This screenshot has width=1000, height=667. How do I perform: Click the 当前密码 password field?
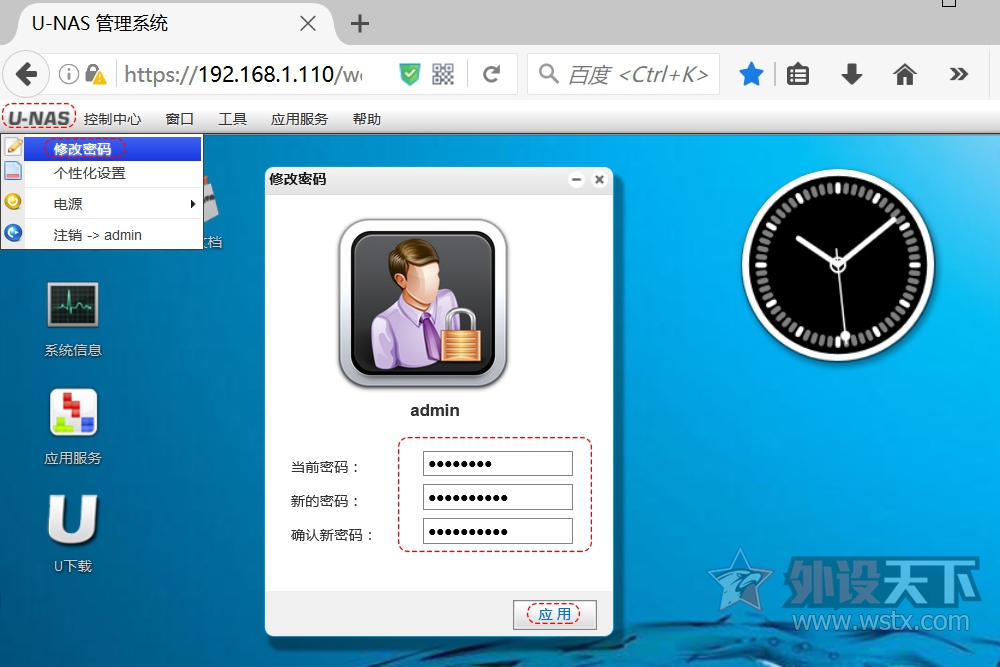click(497, 464)
